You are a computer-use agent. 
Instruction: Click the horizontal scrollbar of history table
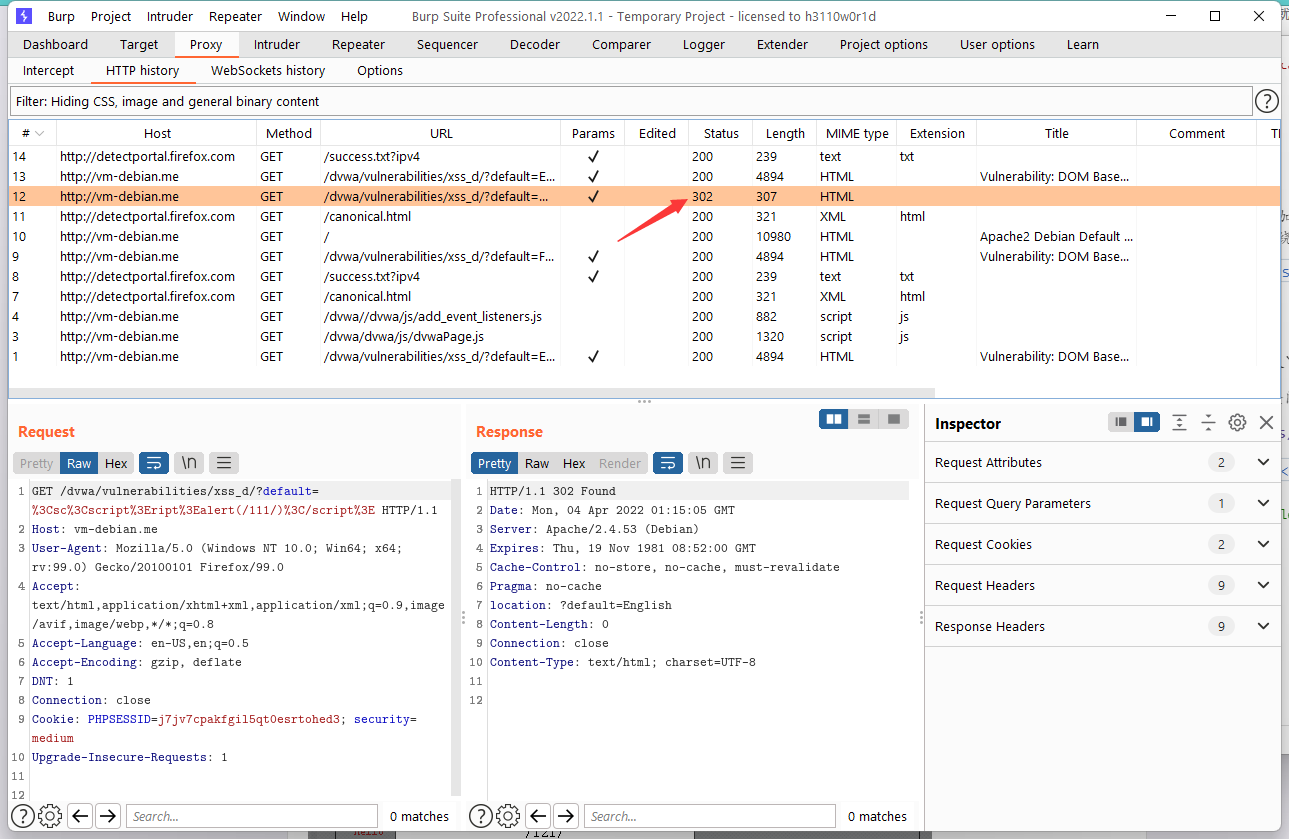pos(471,393)
